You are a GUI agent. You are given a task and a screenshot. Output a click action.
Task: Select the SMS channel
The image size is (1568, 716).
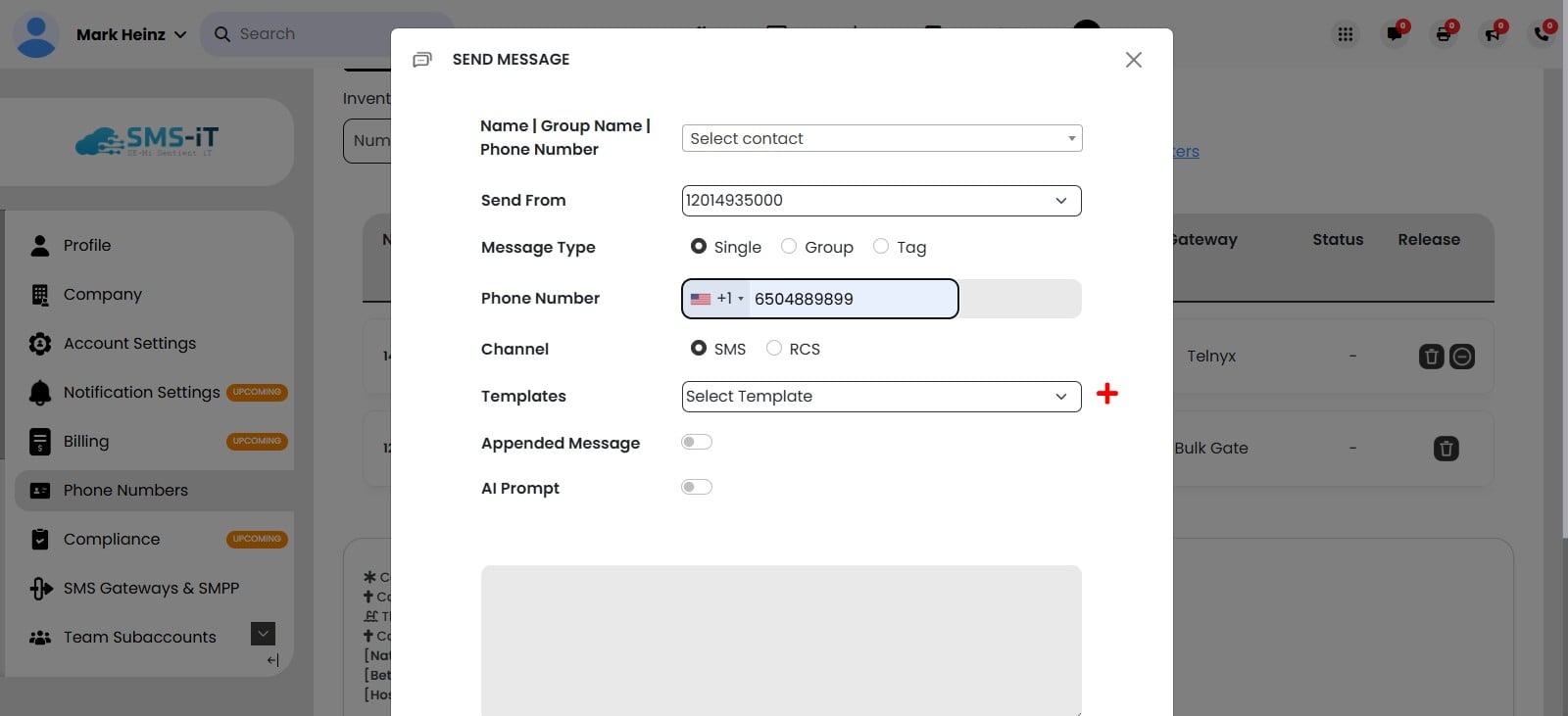tap(699, 348)
